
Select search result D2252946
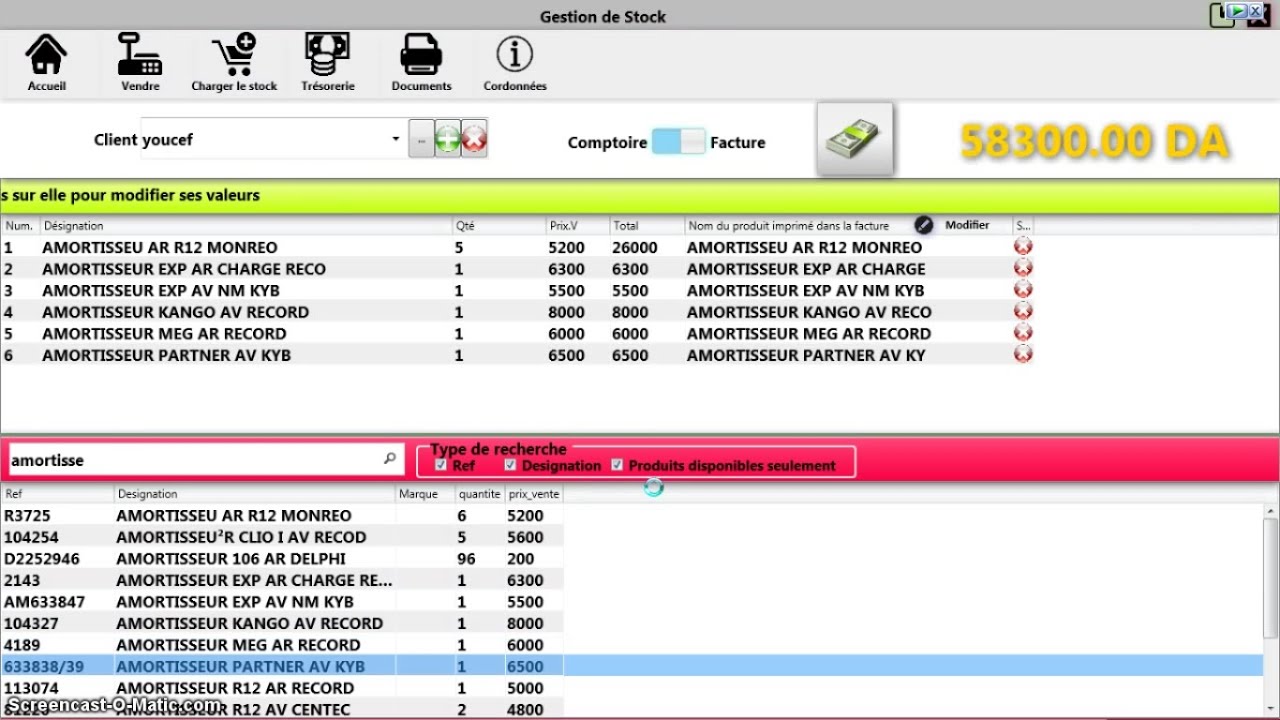pos(42,559)
